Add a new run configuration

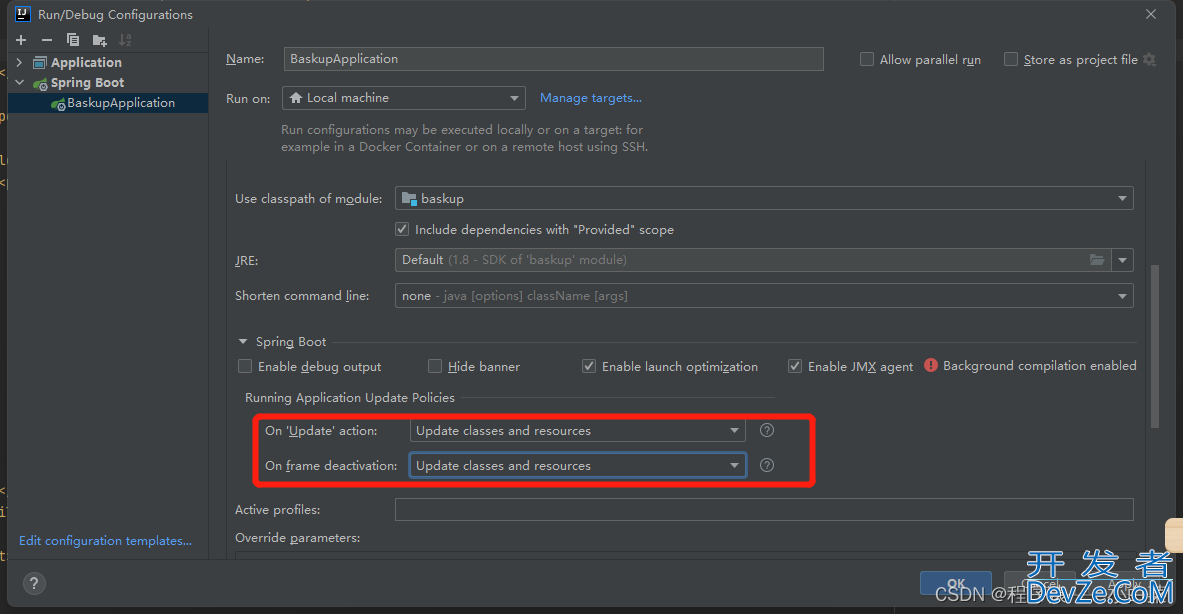point(21,40)
